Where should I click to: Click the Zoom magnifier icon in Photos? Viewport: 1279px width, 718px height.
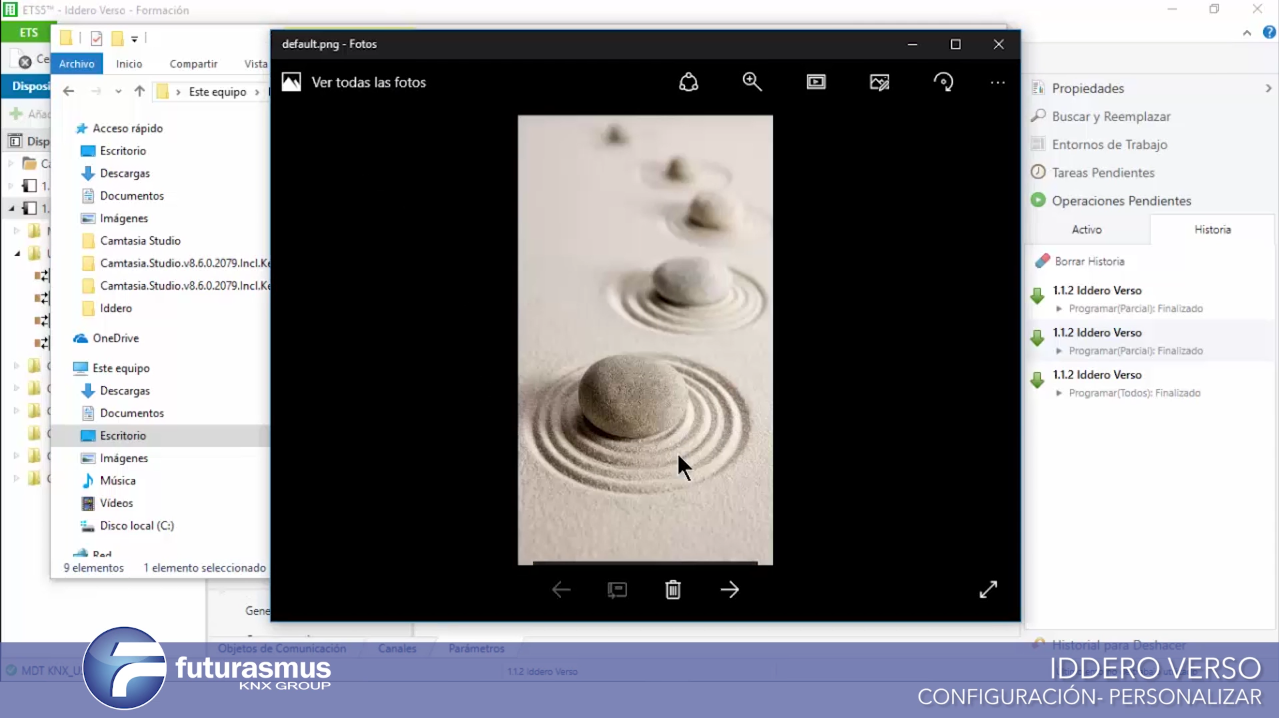click(752, 82)
